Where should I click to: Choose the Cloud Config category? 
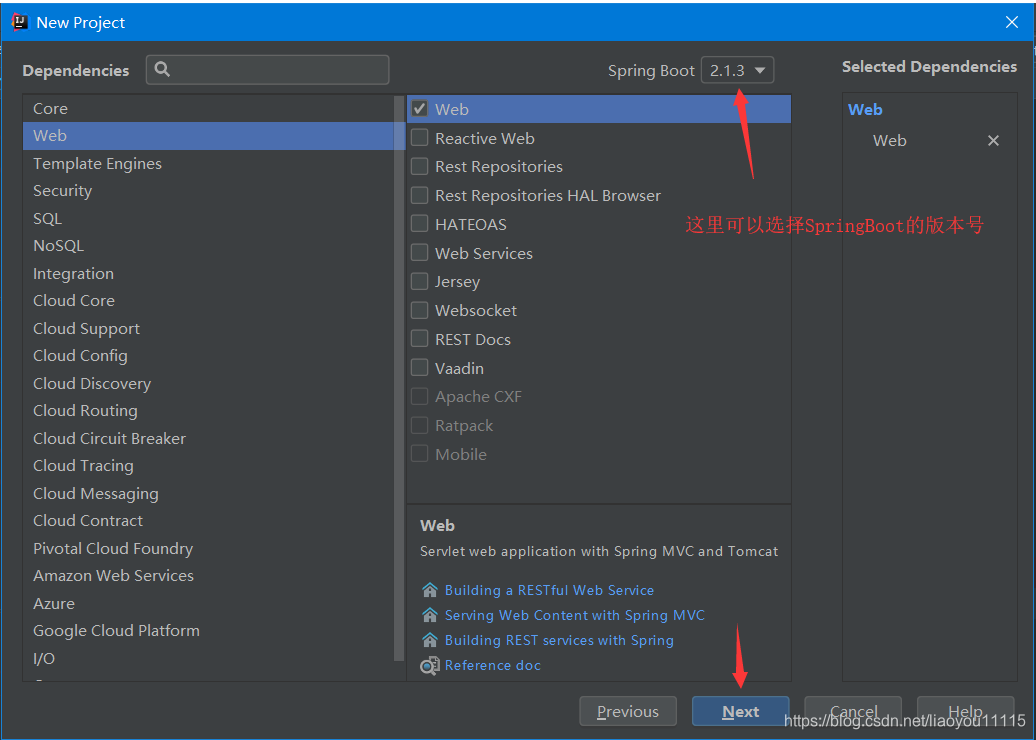coord(208,355)
